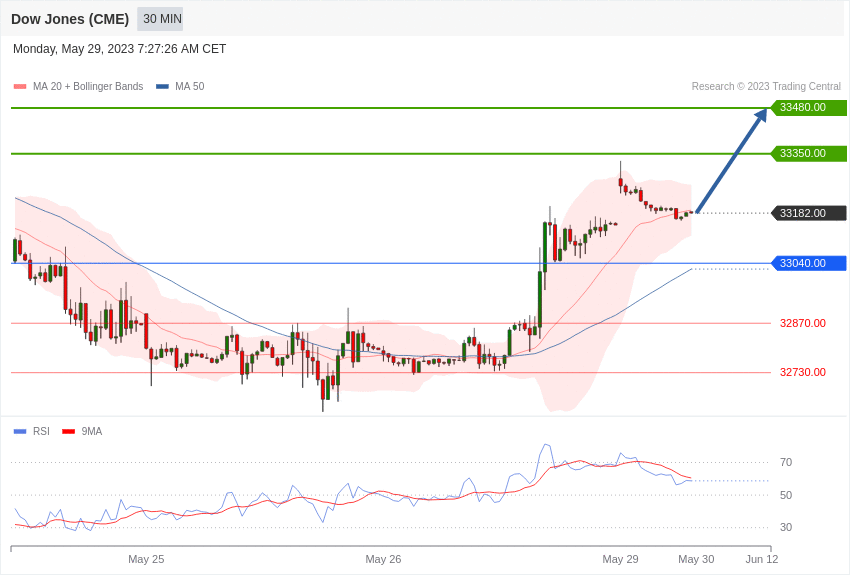The height and width of the screenshot is (576, 850).
Task: Toggle the MA 50 legend entry
Action: 180,86
